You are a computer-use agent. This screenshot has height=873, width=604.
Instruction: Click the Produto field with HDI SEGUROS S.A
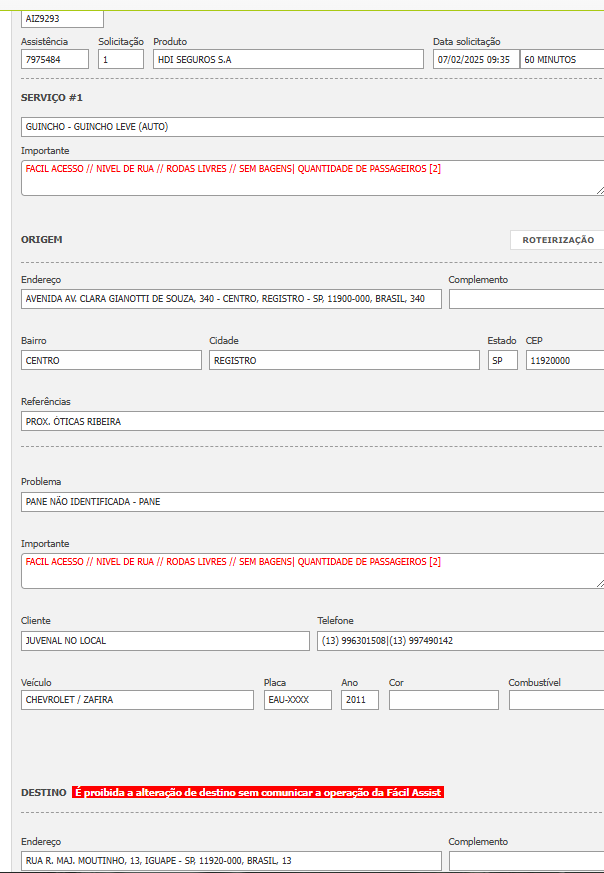coord(288,60)
